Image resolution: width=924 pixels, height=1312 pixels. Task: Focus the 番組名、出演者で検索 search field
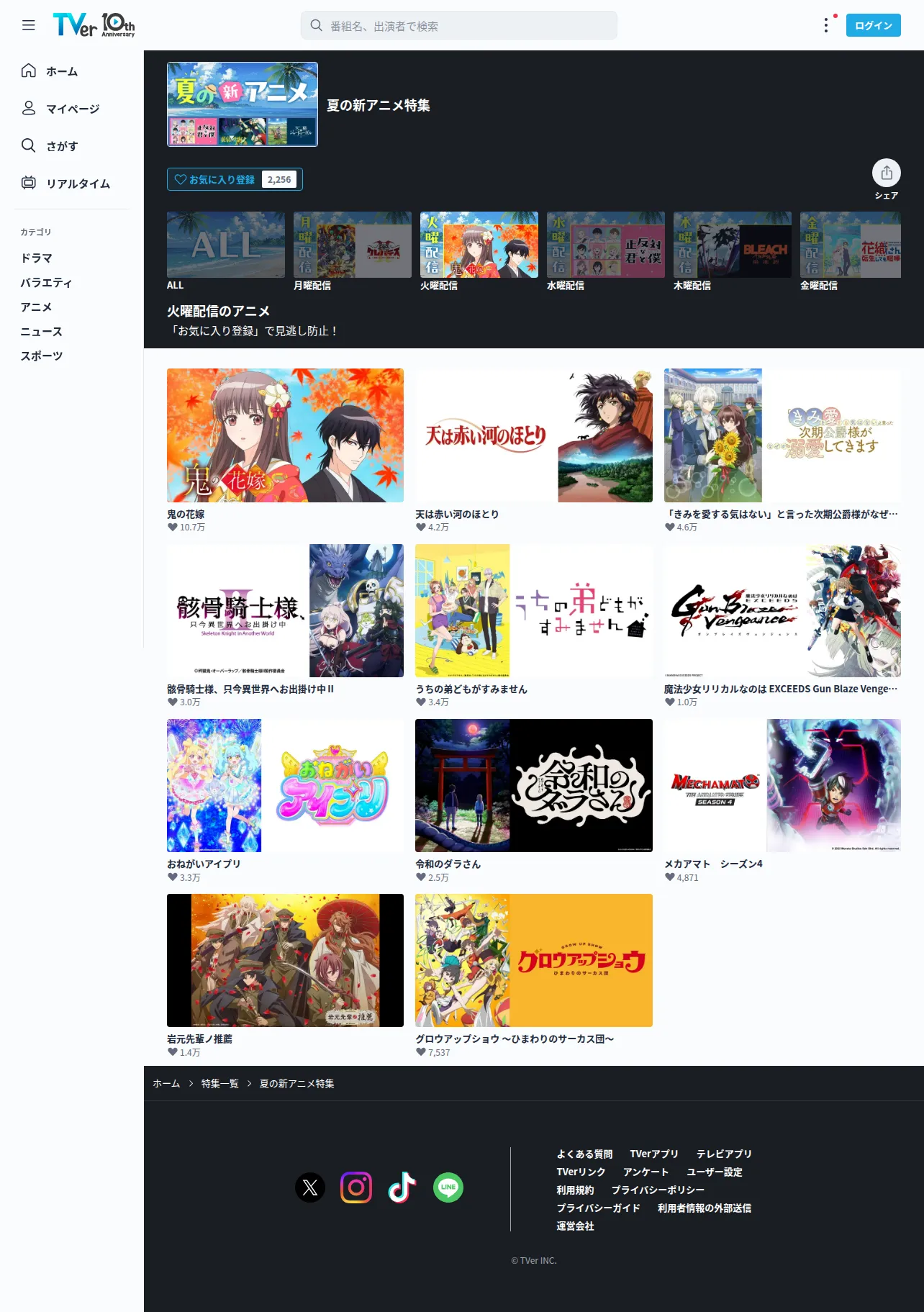point(459,25)
